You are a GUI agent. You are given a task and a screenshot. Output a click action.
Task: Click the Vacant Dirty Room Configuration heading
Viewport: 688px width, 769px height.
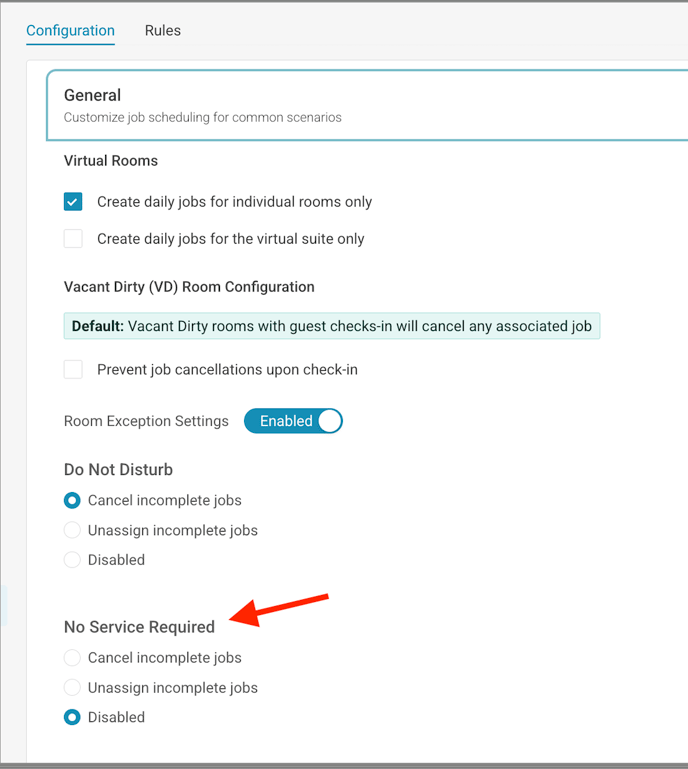coord(189,287)
